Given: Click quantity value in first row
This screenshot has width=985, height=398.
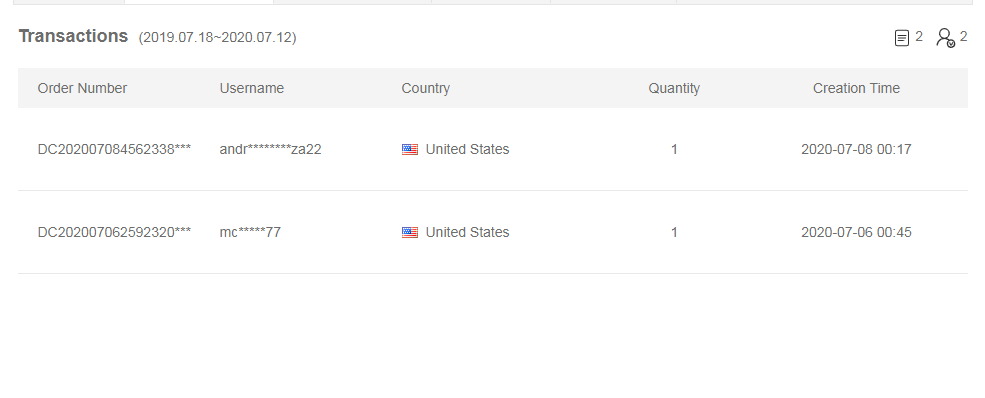Looking at the screenshot, I should (674, 149).
